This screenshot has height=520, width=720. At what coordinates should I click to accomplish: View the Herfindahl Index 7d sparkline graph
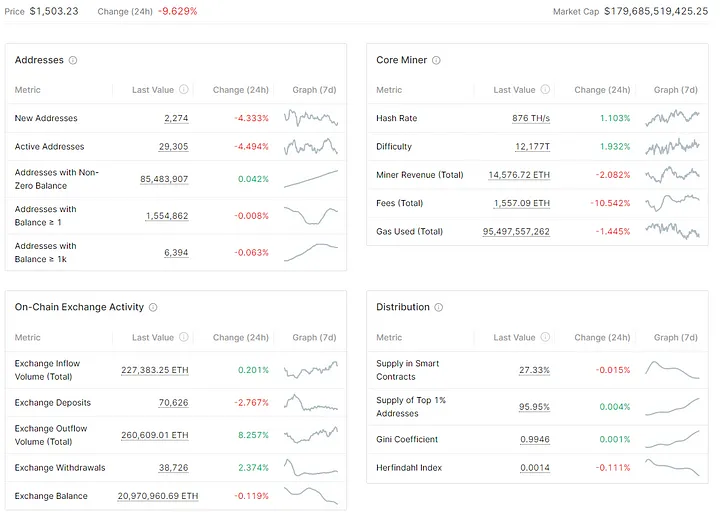(672, 467)
